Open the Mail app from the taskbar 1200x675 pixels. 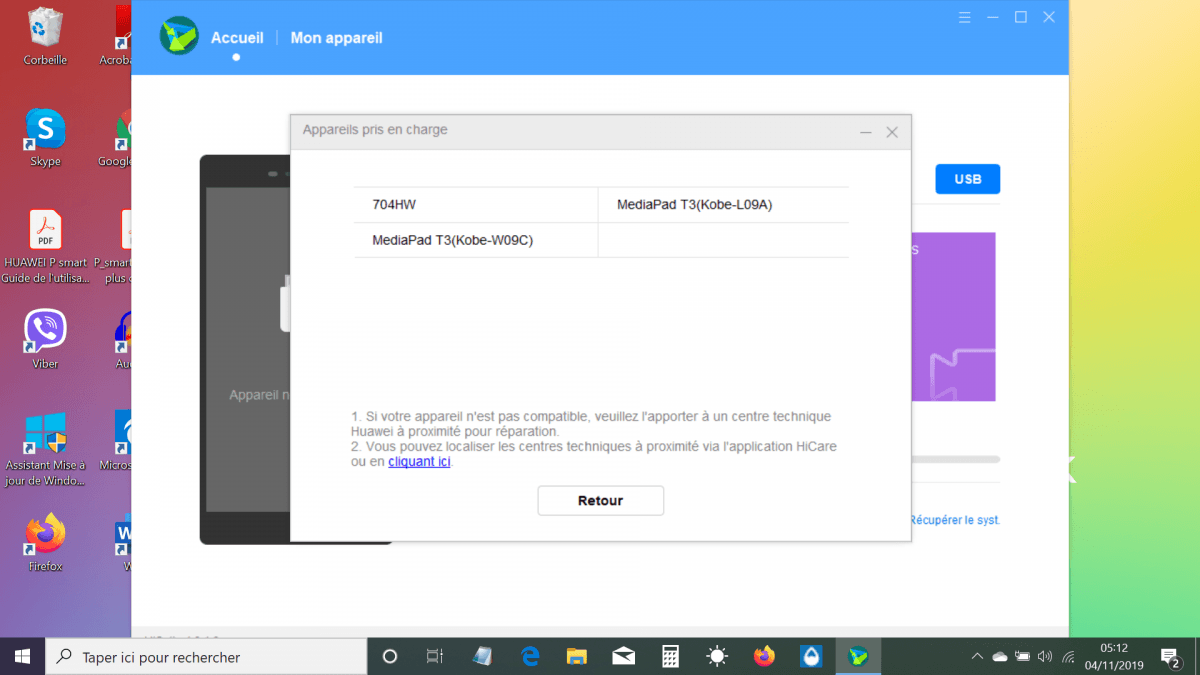624,657
